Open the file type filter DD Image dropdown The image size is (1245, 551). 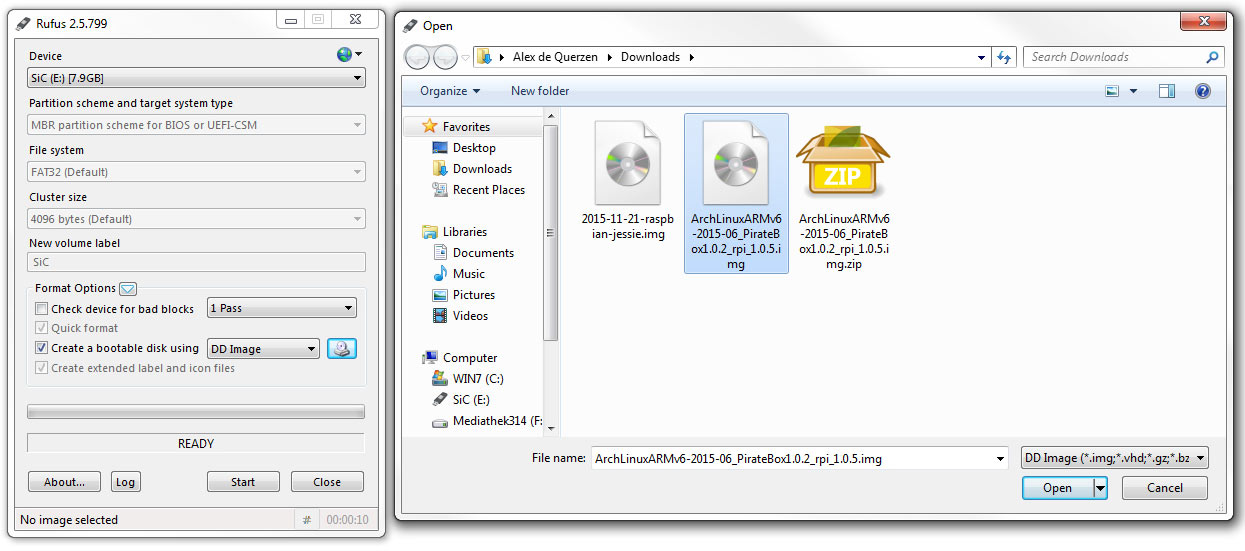(x=1115, y=458)
